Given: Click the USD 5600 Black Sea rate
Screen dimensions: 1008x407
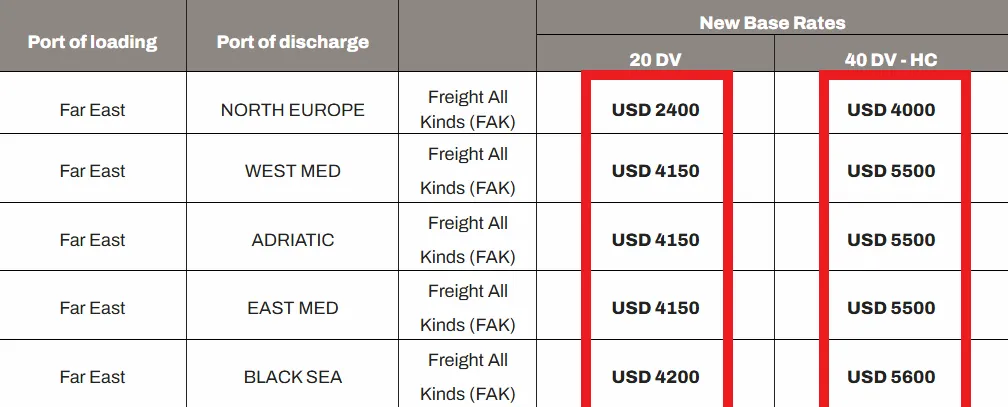Looking at the screenshot, I should point(891,377).
